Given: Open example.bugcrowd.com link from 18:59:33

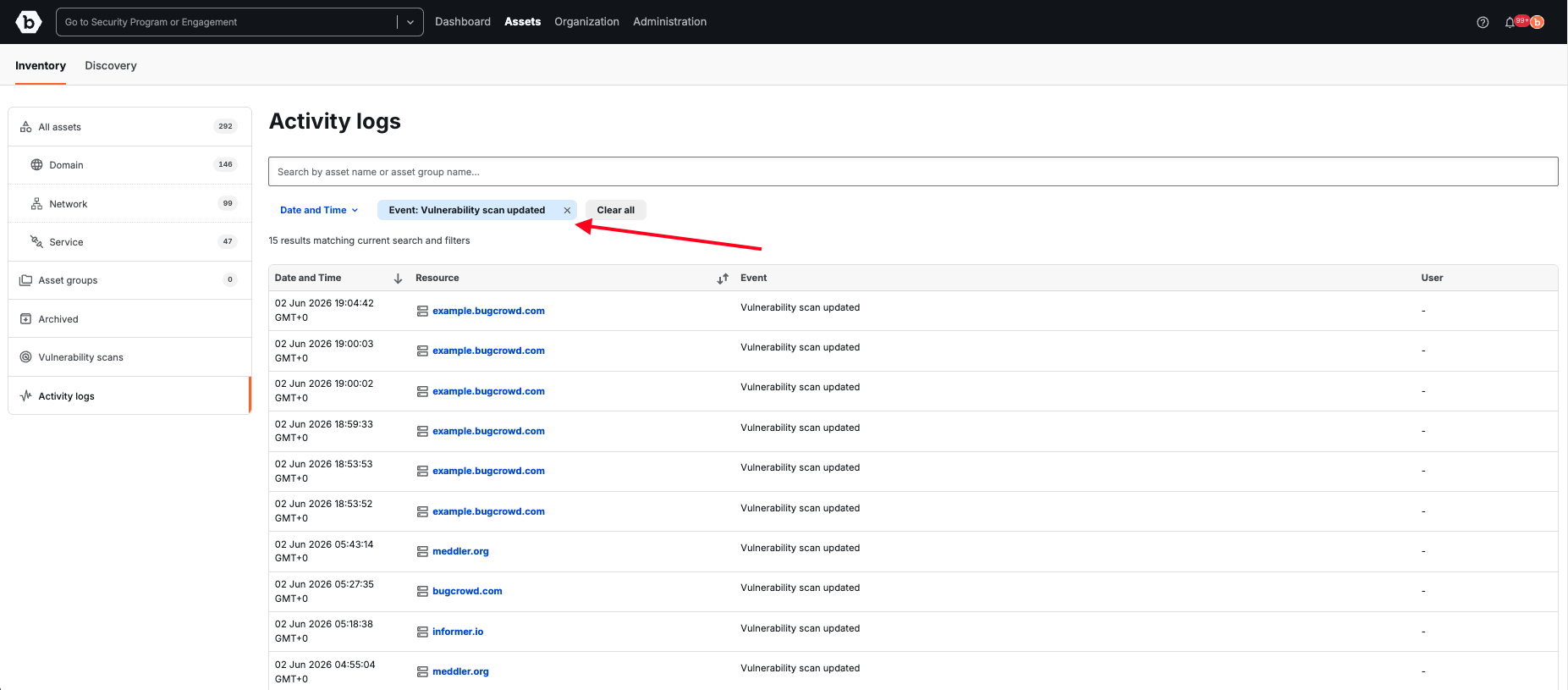Looking at the screenshot, I should (488, 432).
